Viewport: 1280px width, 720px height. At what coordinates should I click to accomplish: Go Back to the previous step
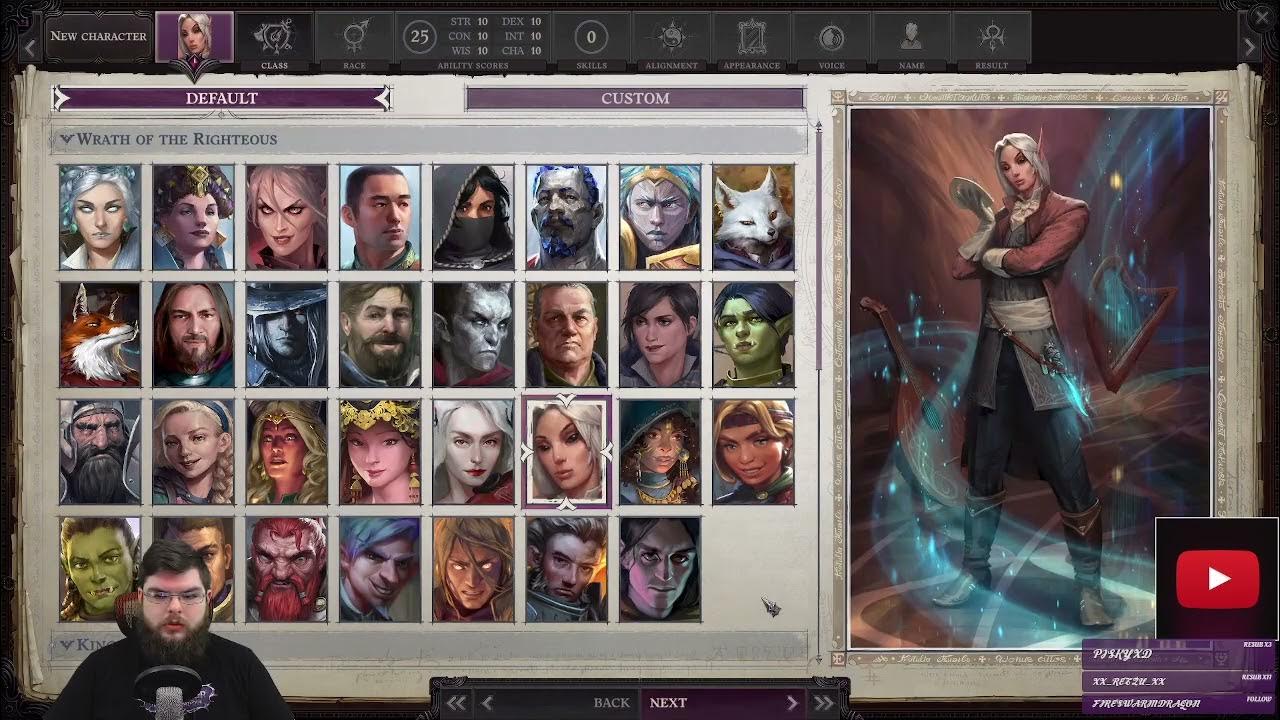(611, 703)
